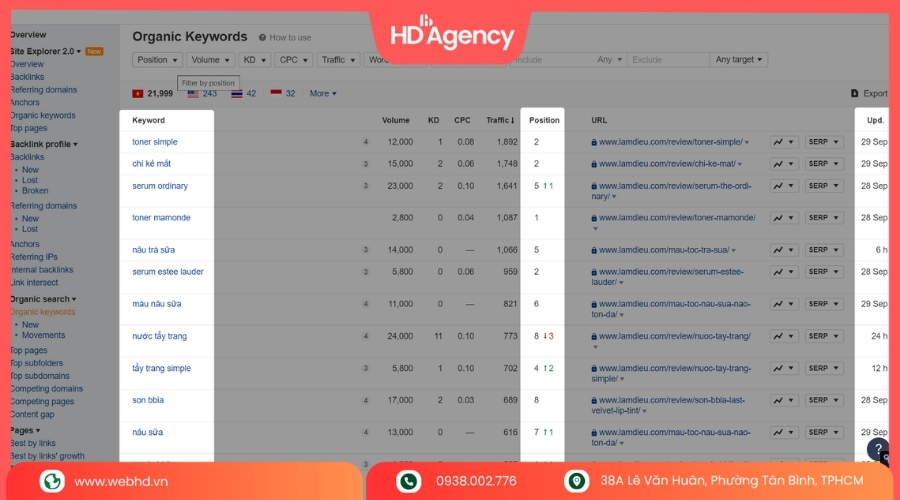Screen dimensions: 900x500
Task: Collapse the Pages sidebar section
Action: coord(25,431)
